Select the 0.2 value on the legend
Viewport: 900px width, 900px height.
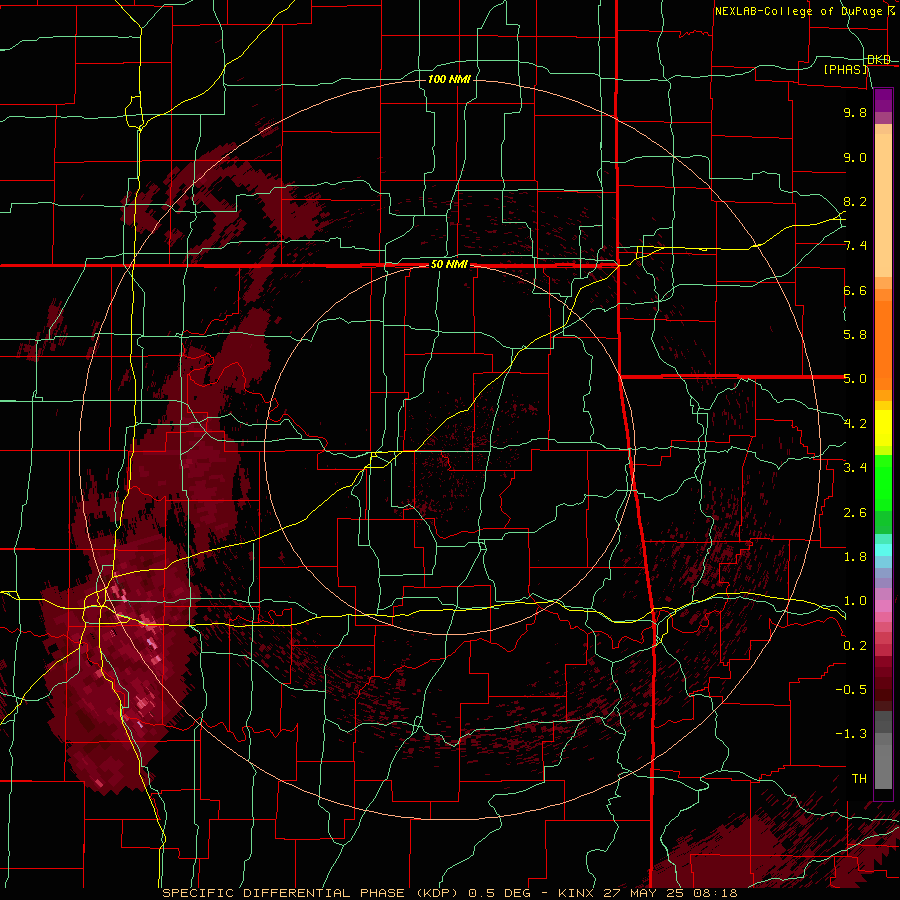(x=855, y=646)
